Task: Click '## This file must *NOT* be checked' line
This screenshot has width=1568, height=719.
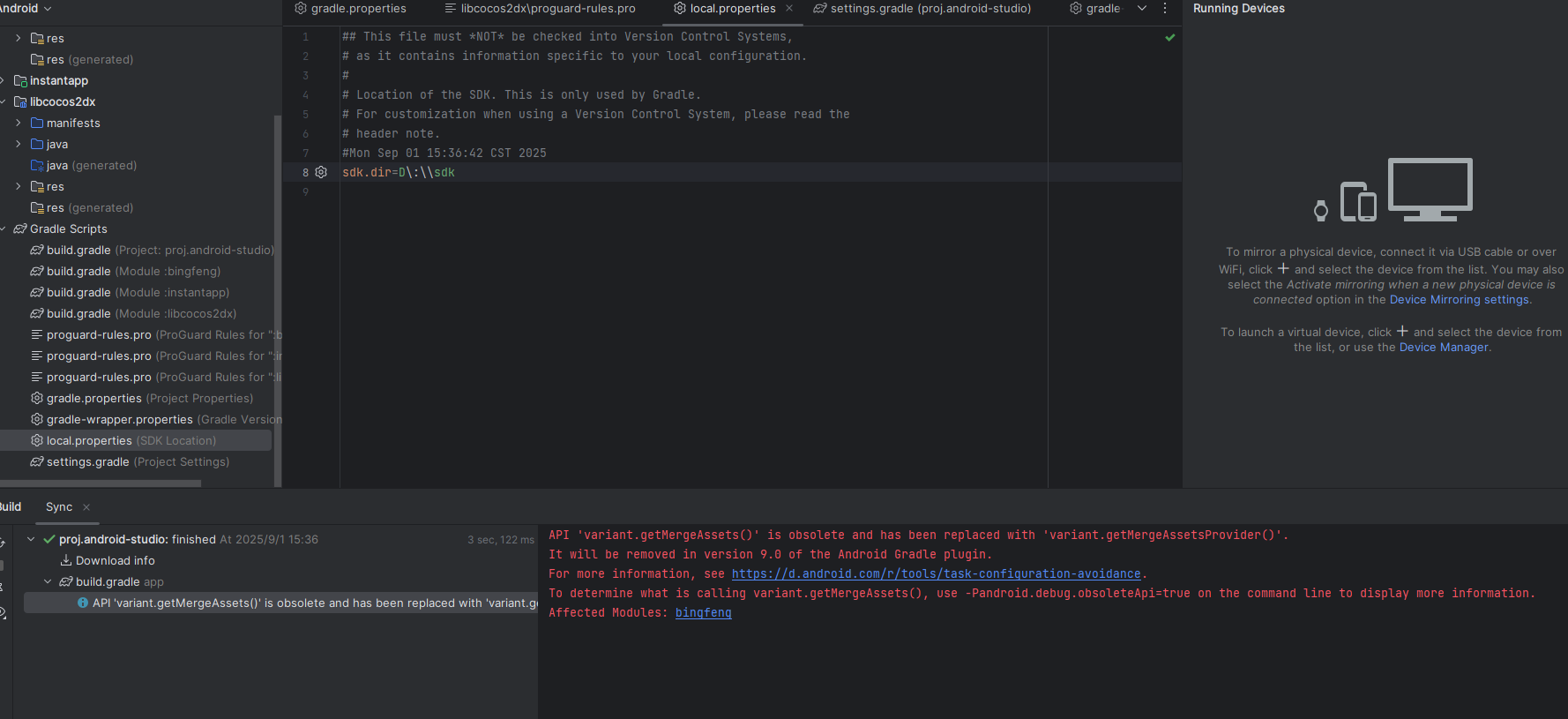Action: [568, 36]
